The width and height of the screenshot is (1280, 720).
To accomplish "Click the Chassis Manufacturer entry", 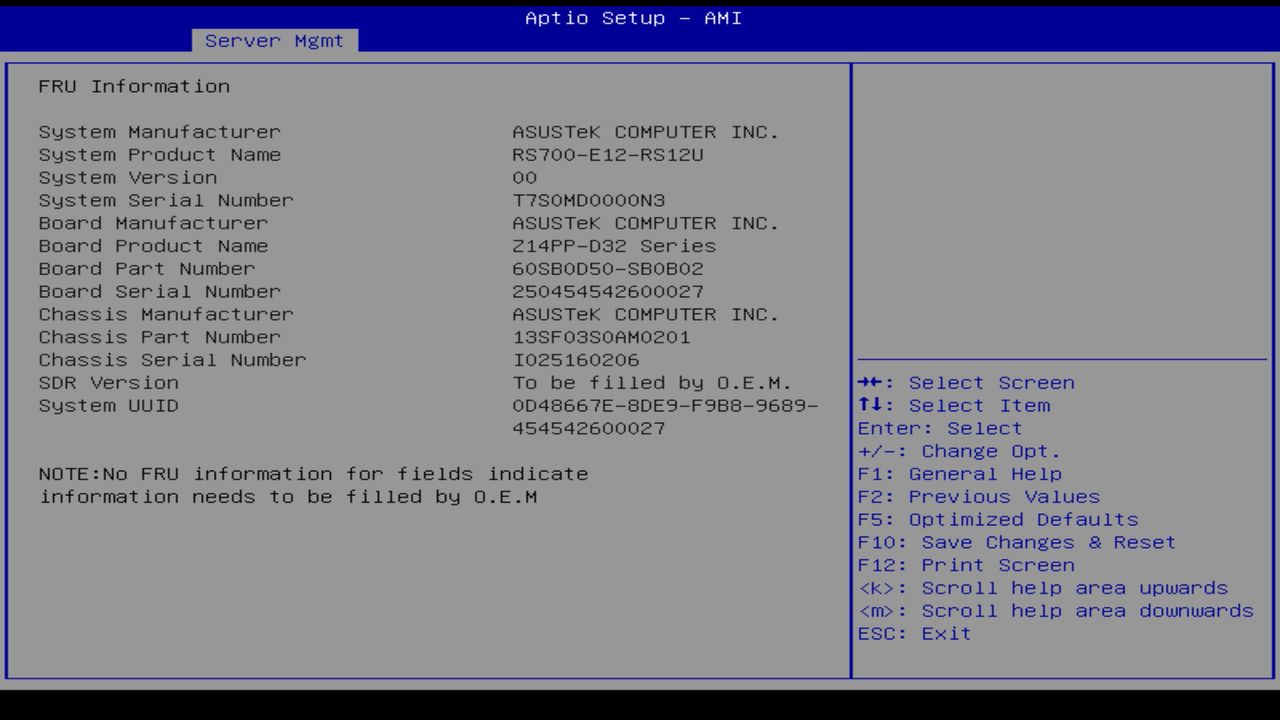I will [x=166, y=314].
